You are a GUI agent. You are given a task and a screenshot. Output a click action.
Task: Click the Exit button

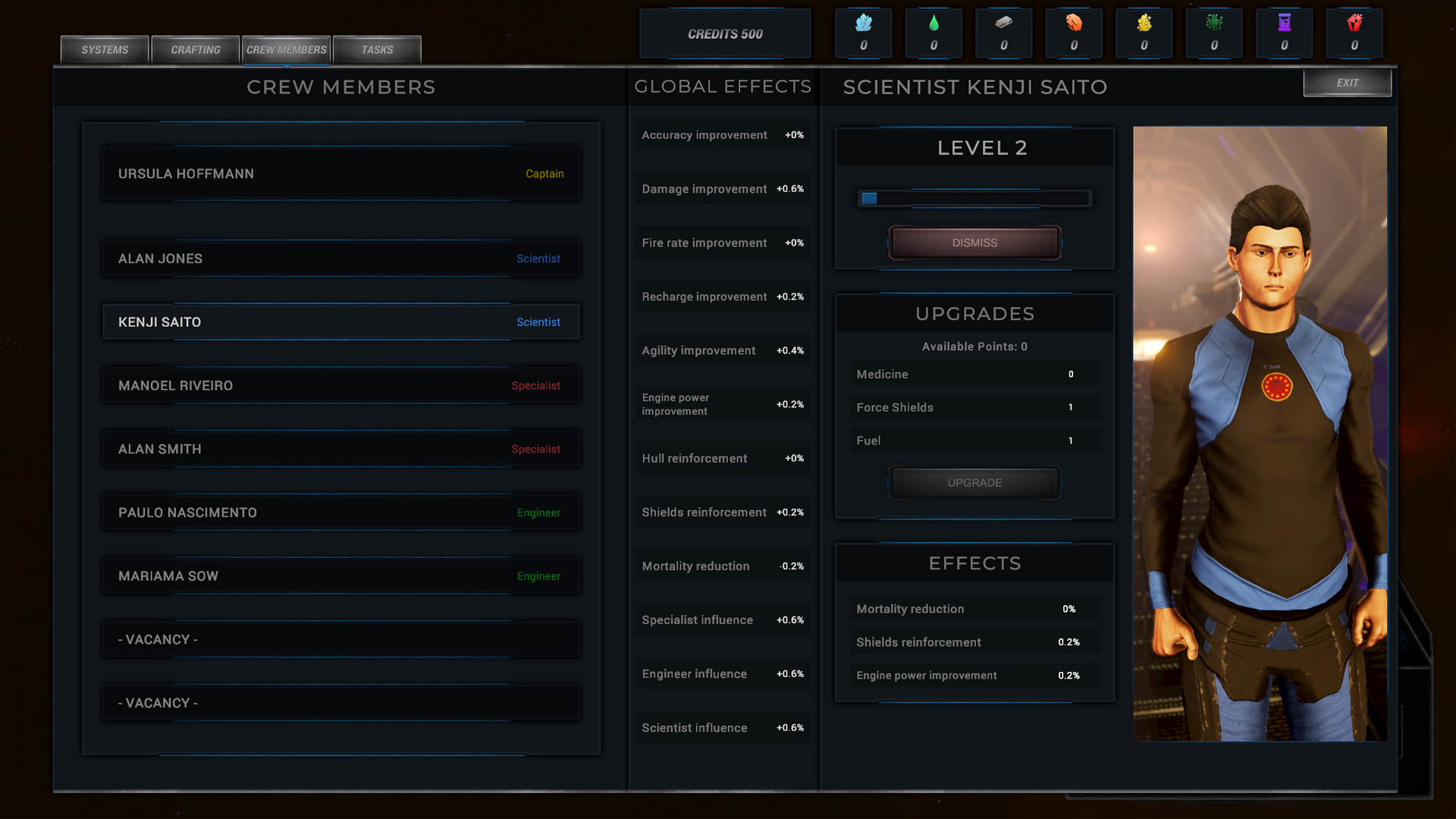pyautogui.click(x=1348, y=83)
